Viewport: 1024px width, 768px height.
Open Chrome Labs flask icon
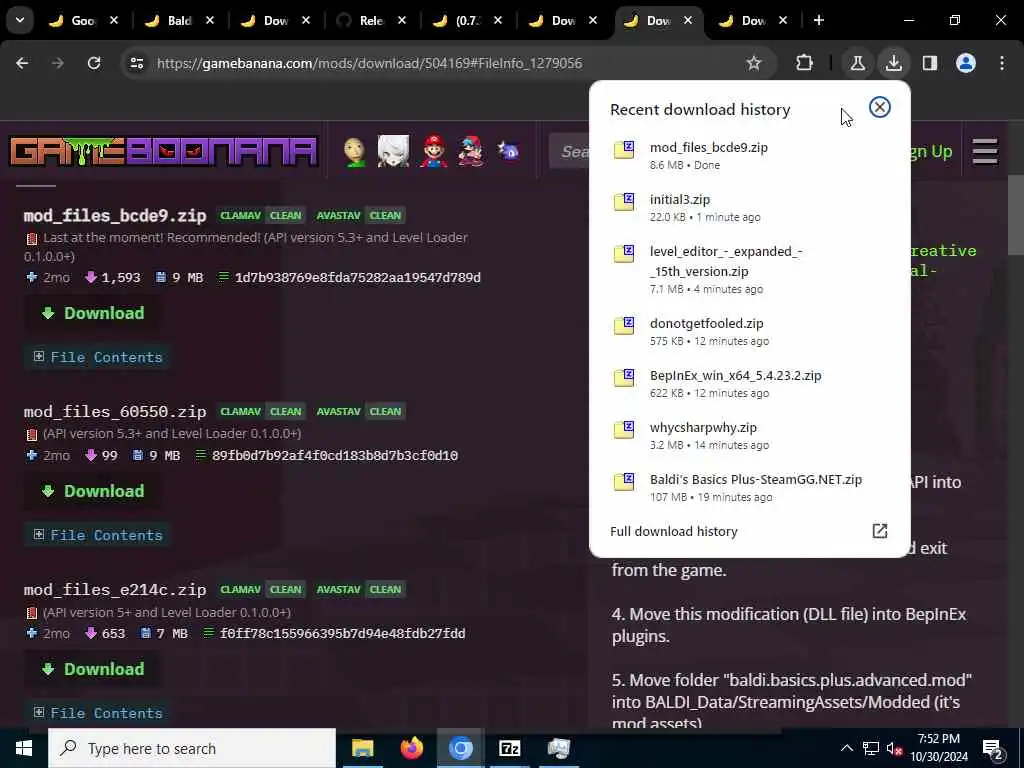pos(857,63)
